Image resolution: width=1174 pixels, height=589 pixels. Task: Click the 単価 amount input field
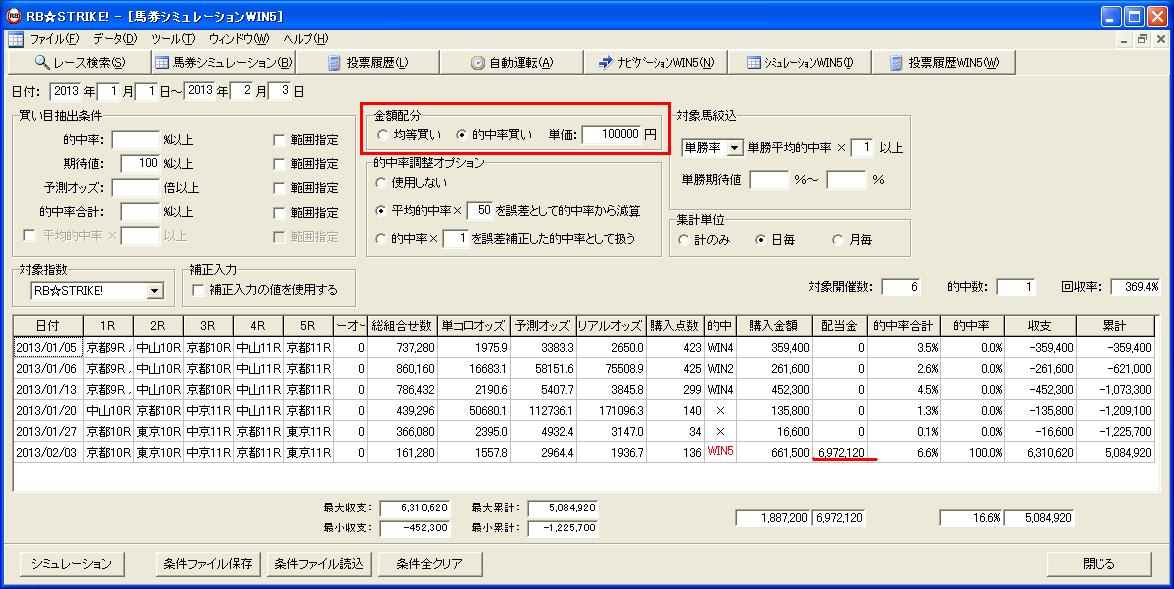click(x=611, y=135)
